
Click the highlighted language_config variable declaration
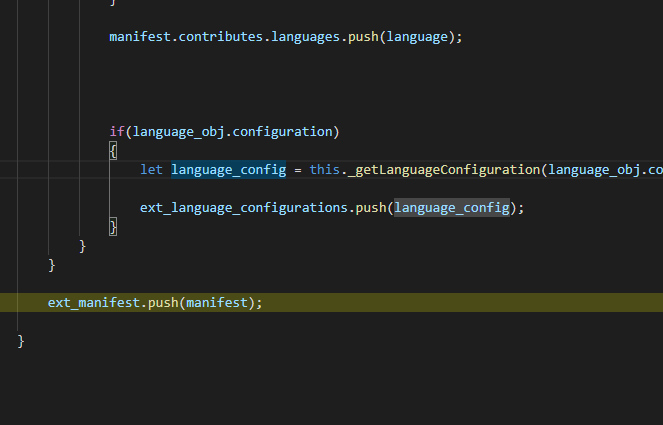pyautogui.click(x=228, y=170)
